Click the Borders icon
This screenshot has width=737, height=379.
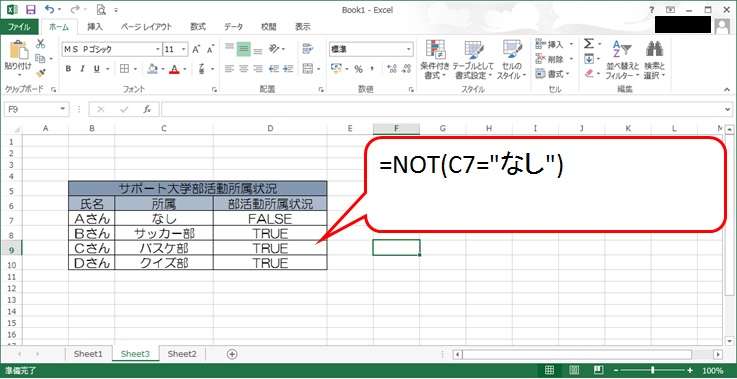coord(124,69)
